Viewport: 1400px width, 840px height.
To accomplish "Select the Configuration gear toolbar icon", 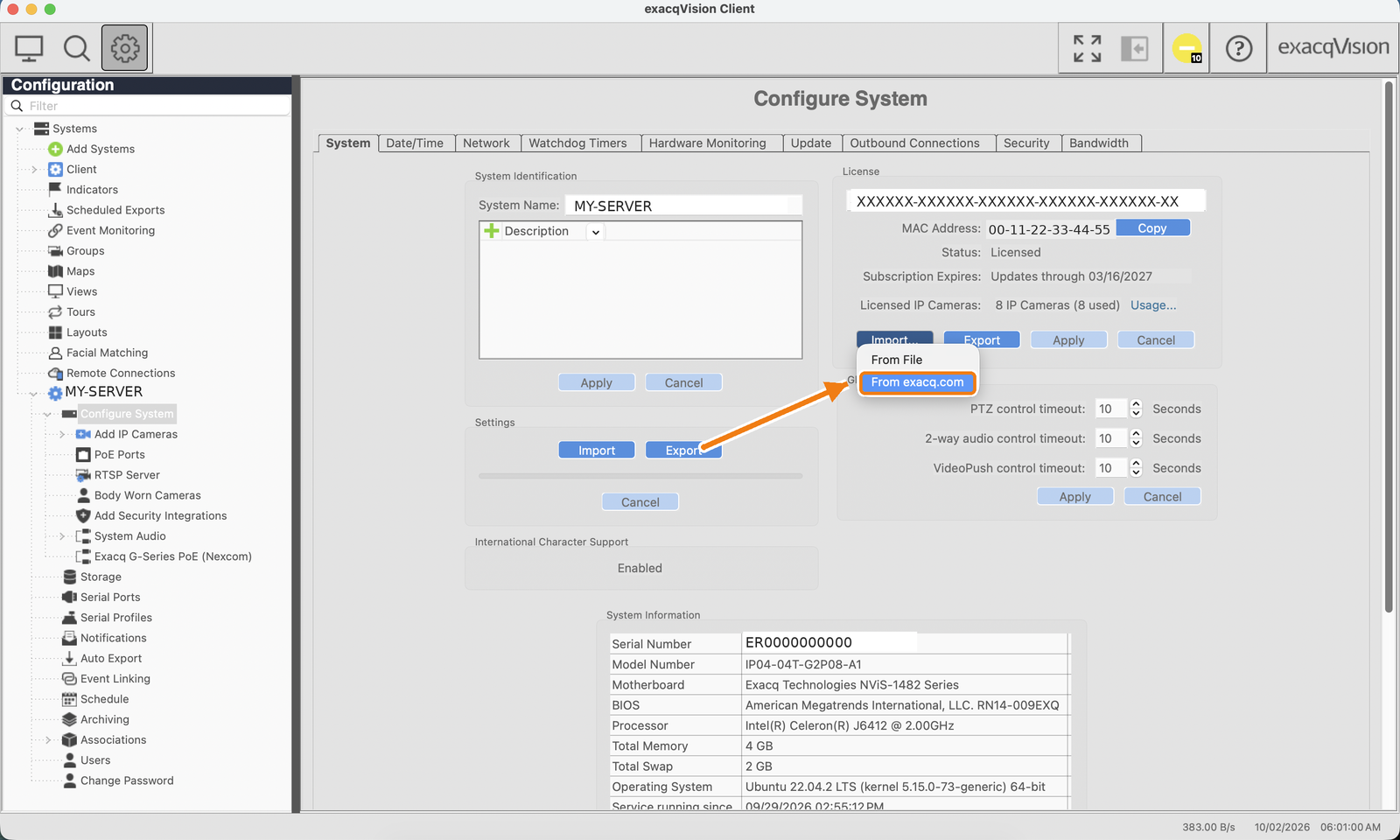I will [x=124, y=47].
